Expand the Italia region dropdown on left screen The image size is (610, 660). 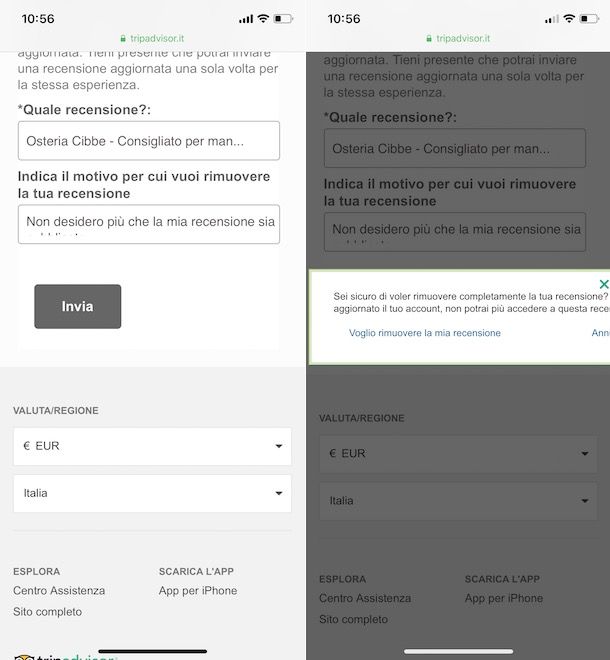152,493
